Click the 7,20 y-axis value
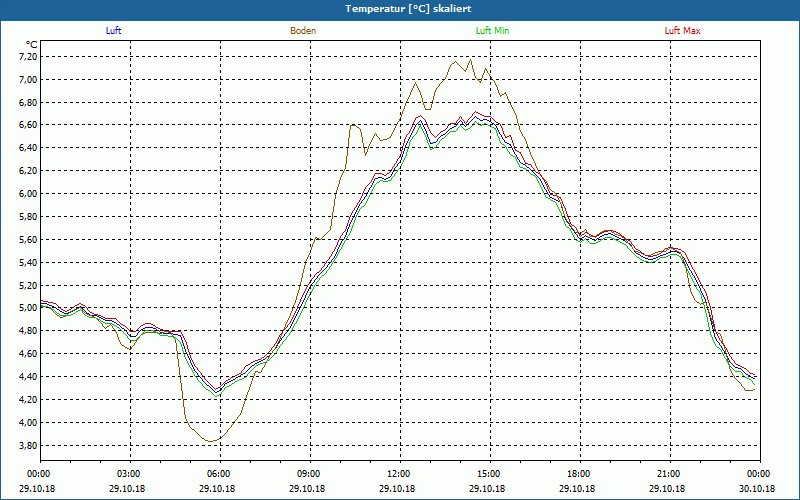Image resolution: width=800 pixels, height=500 pixels. (x=28, y=57)
